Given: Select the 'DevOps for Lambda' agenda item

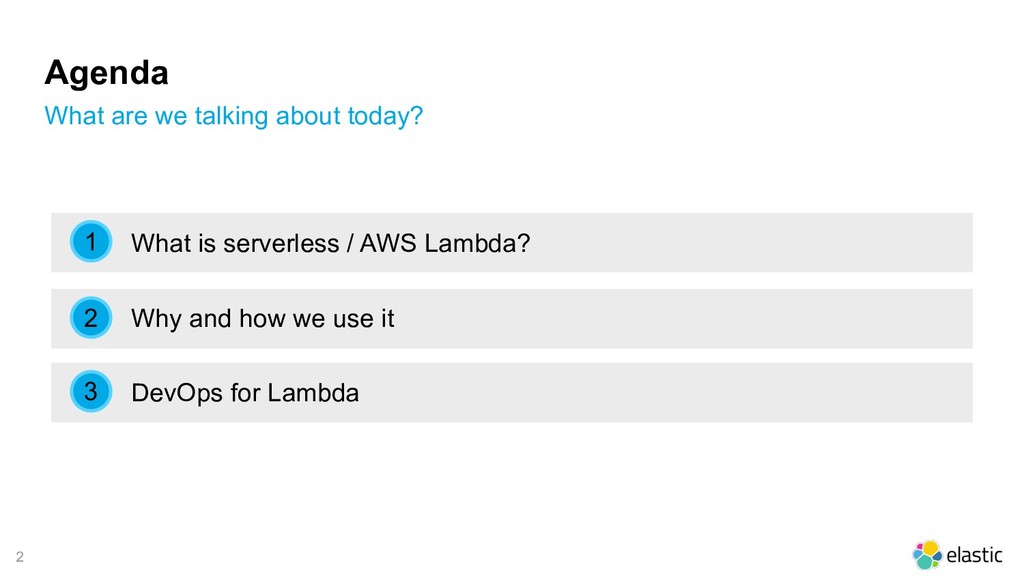Looking at the screenshot, I should click(511, 392).
